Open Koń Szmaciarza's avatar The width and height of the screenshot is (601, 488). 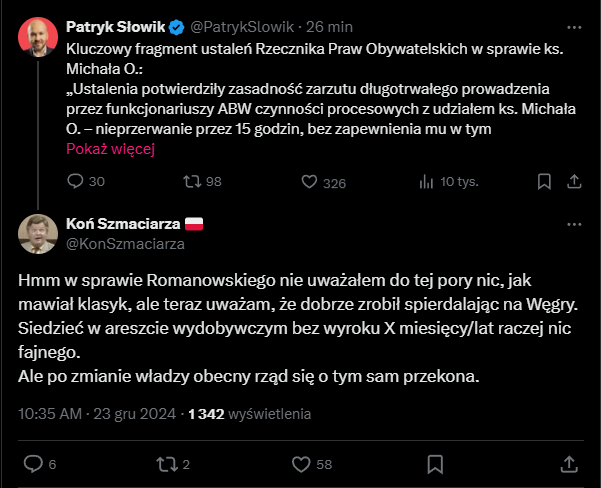tap(37, 233)
